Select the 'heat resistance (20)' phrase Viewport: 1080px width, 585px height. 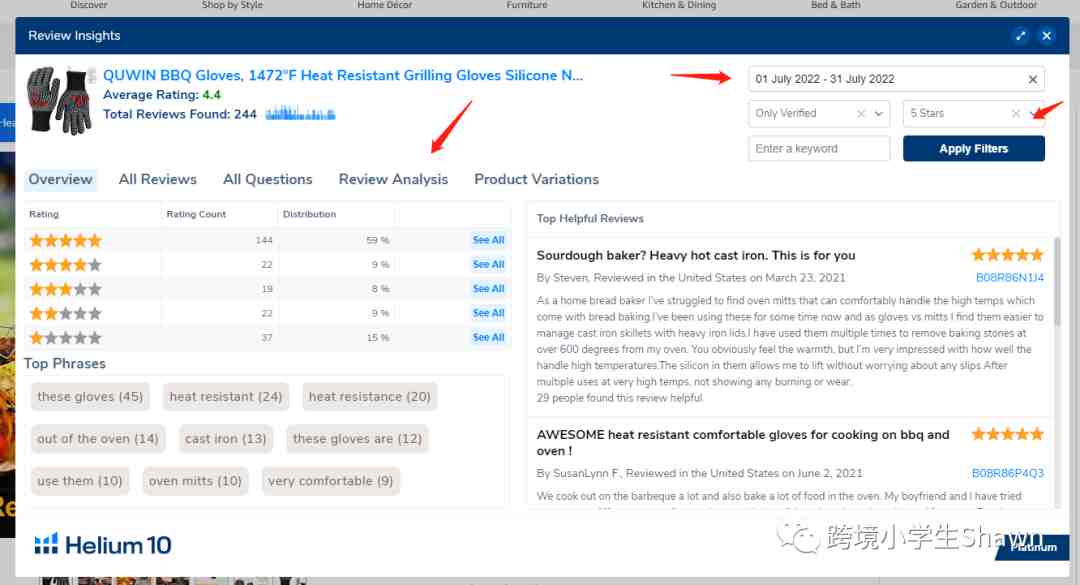[369, 397]
